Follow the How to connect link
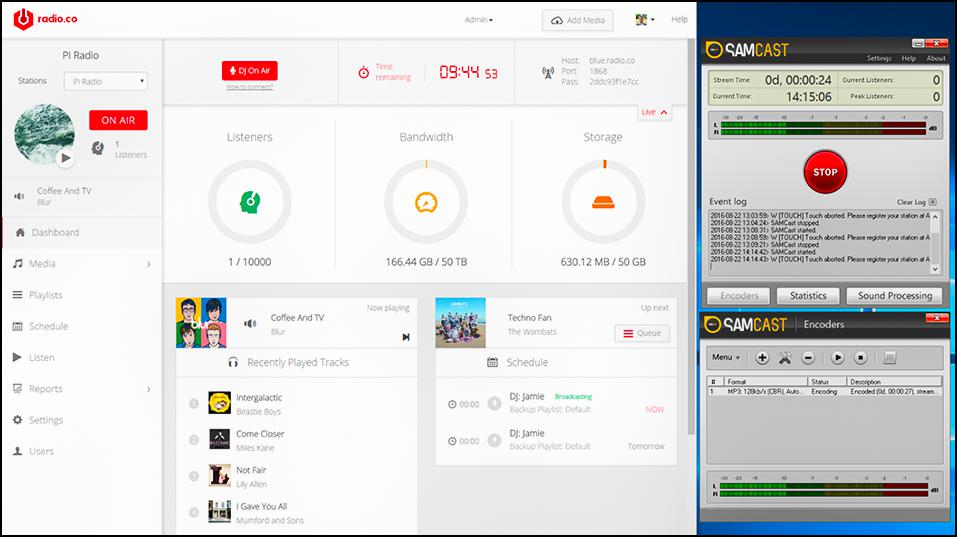This screenshot has height=537, width=957. (x=249, y=87)
